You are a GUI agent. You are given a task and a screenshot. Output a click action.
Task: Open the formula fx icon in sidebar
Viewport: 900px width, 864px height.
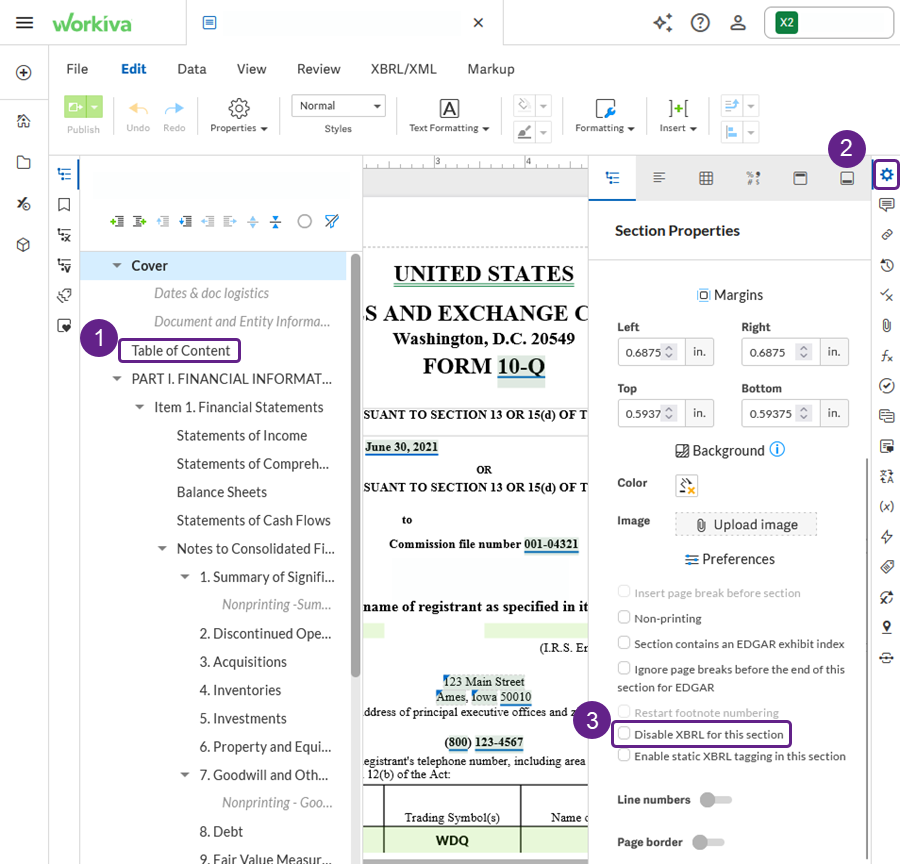pos(886,356)
